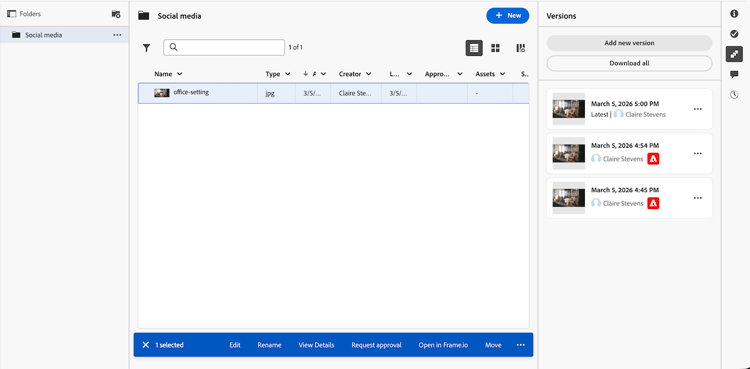The image size is (750, 369).
Task: Click Edit in the action bar
Action: pyautogui.click(x=235, y=345)
